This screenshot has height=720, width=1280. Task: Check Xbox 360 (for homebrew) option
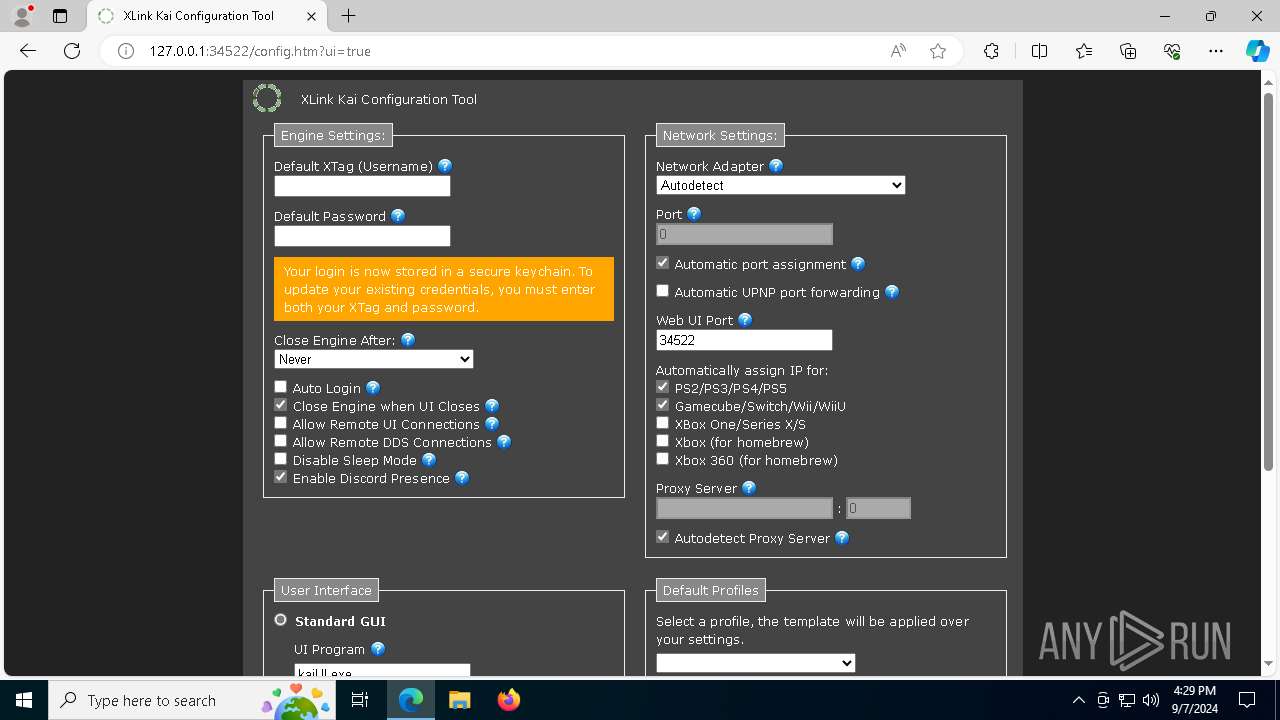[x=663, y=459]
